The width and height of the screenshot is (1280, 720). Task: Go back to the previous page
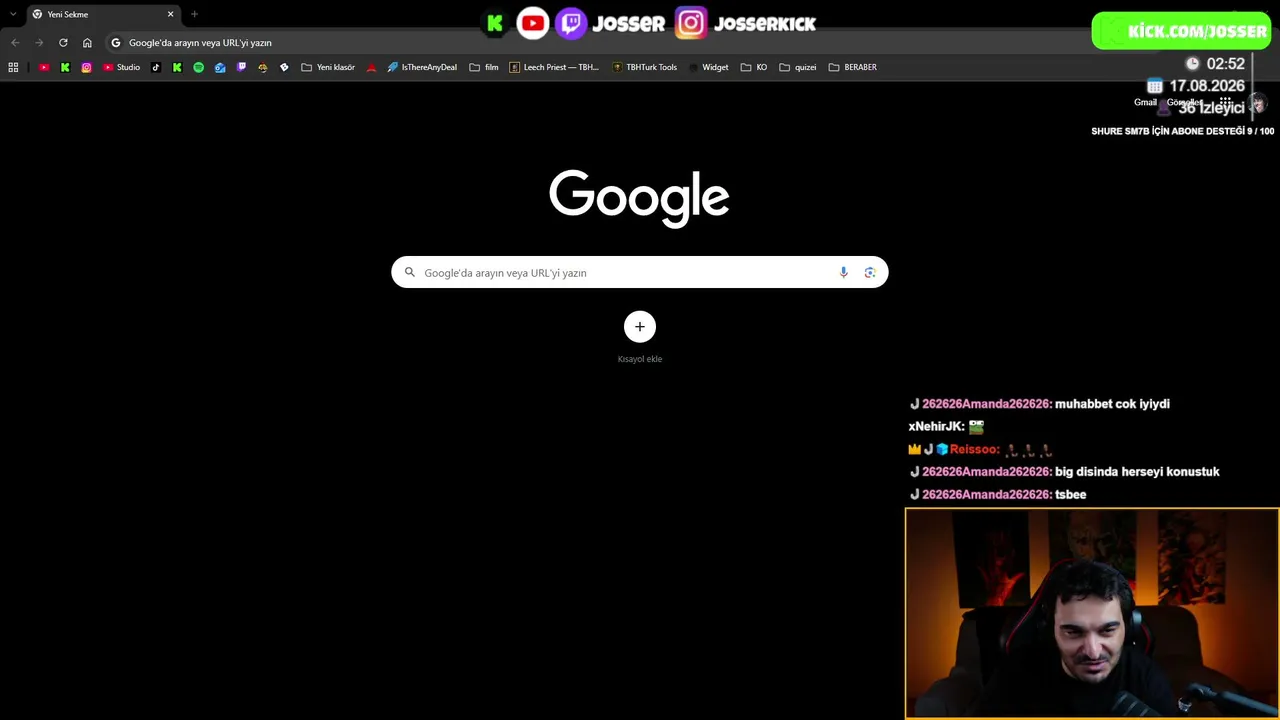click(x=15, y=43)
